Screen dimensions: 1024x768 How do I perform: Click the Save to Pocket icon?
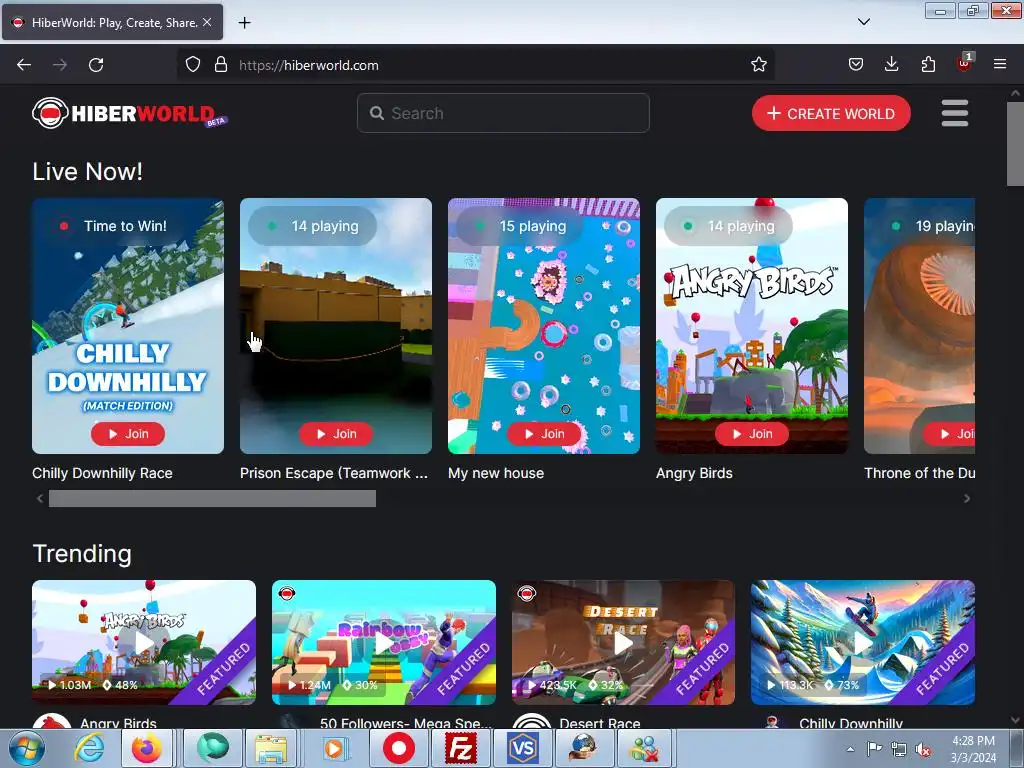[856, 65]
